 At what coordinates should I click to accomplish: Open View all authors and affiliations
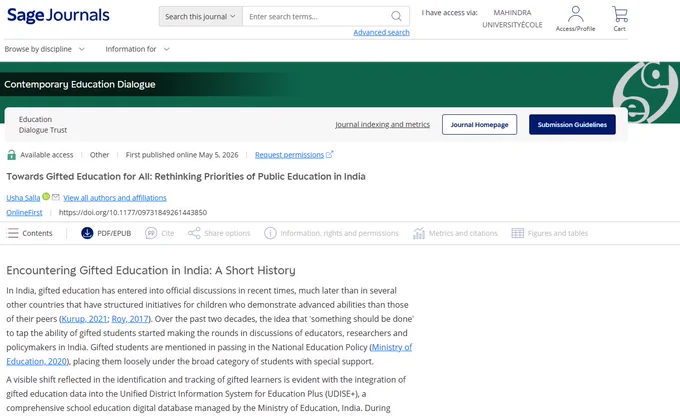pyautogui.click(x=114, y=198)
